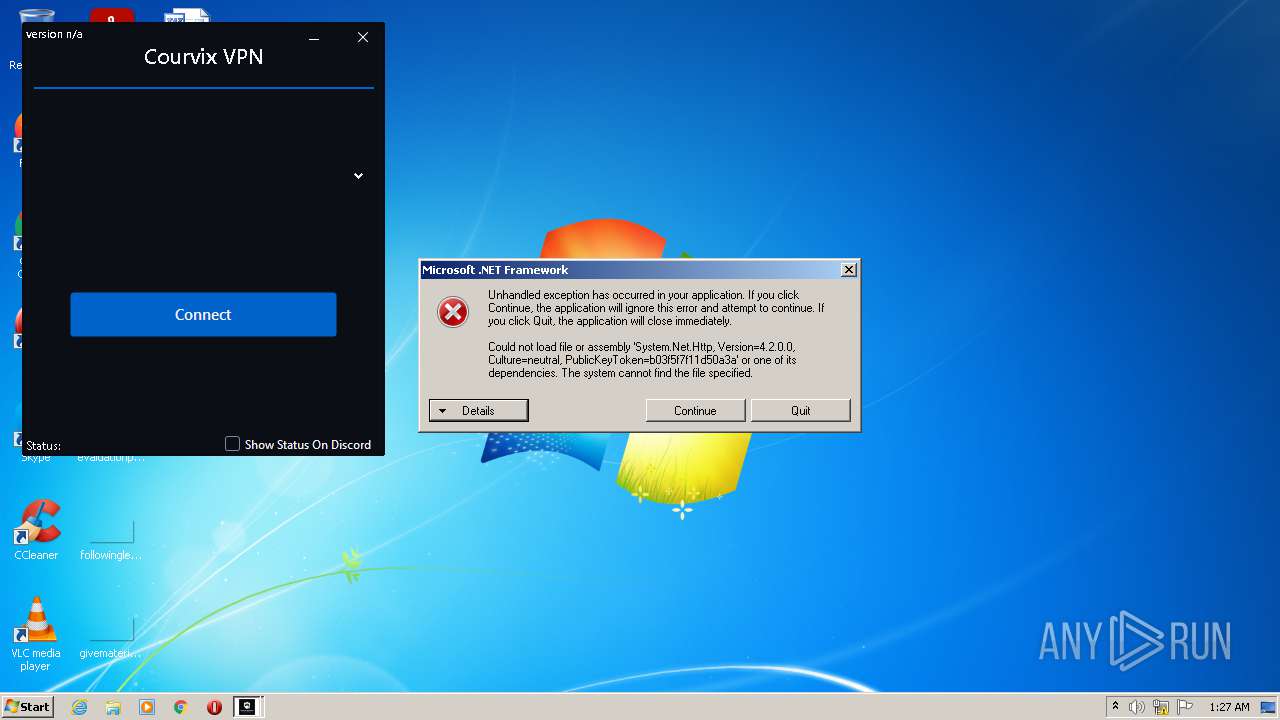
Task: Expand Details in the .NET Framework dialog
Action: coord(478,411)
